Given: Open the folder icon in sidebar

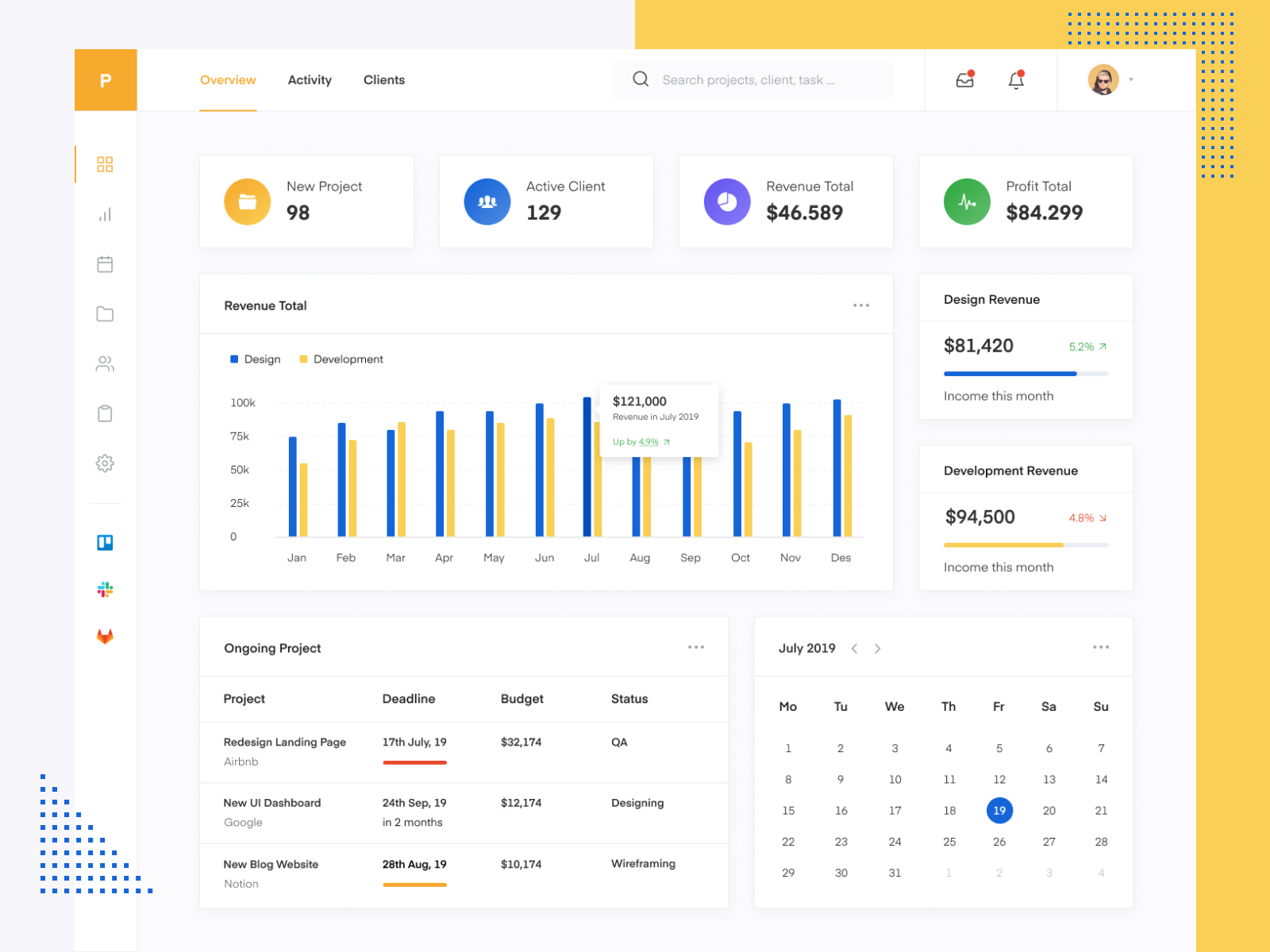Looking at the screenshot, I should point(105,314).
